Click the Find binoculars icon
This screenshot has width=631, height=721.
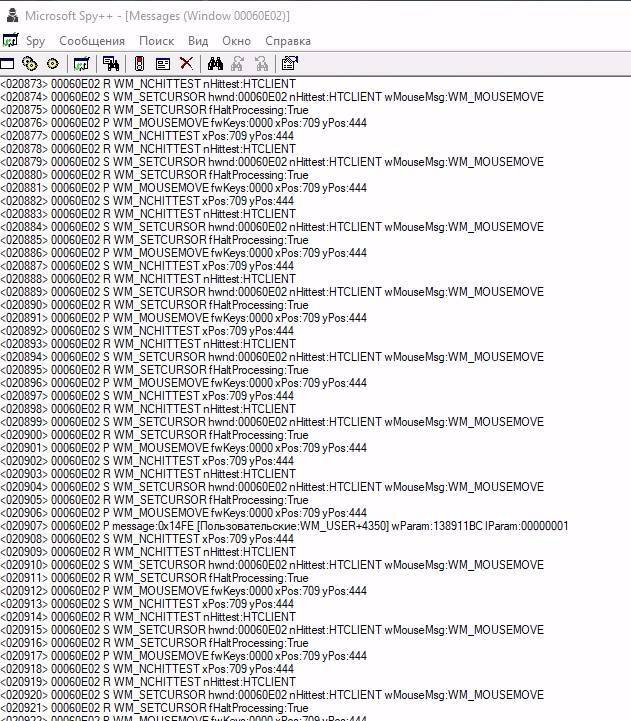coord(215,63)
